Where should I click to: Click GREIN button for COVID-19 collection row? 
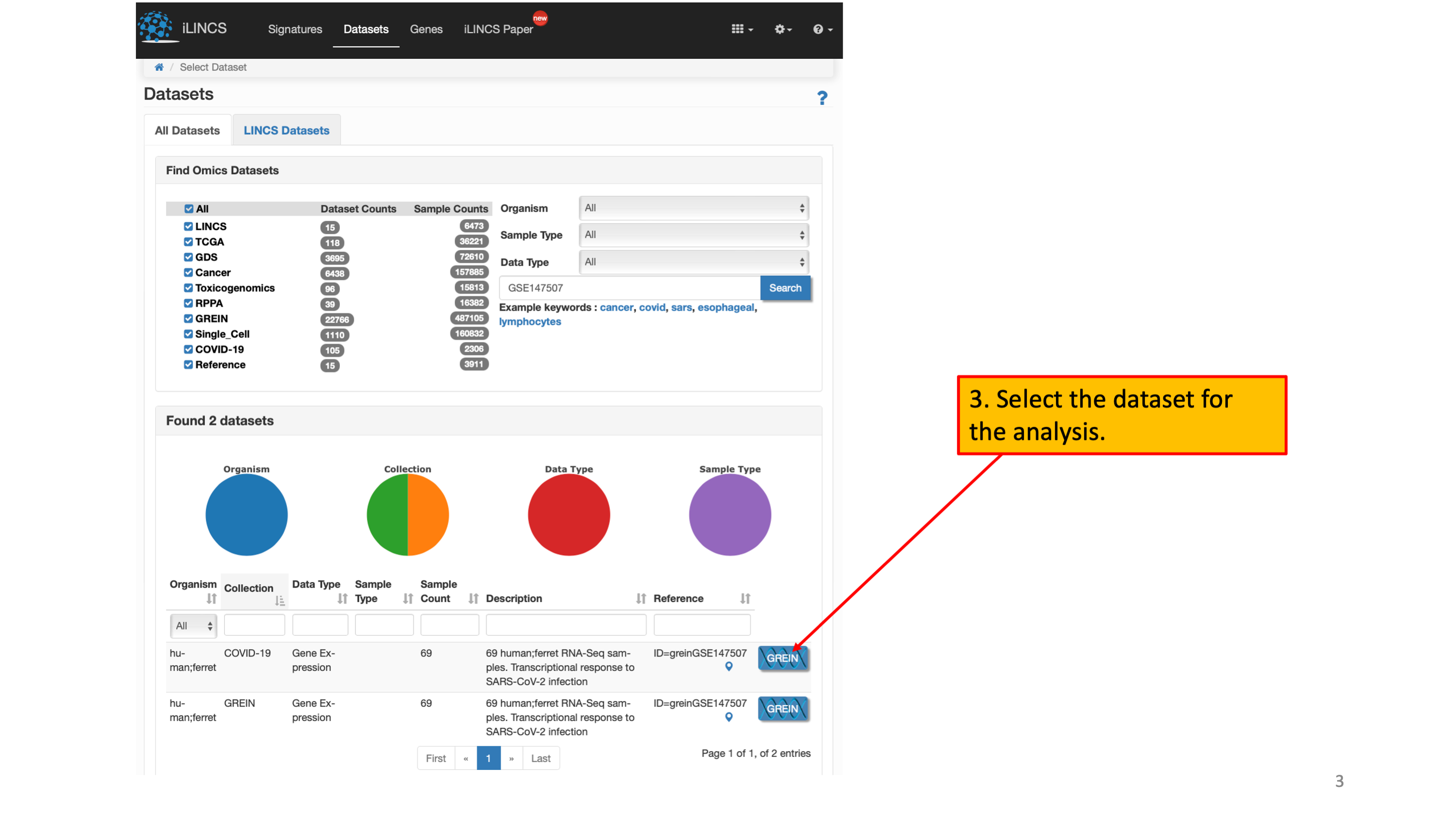[782, 658]
